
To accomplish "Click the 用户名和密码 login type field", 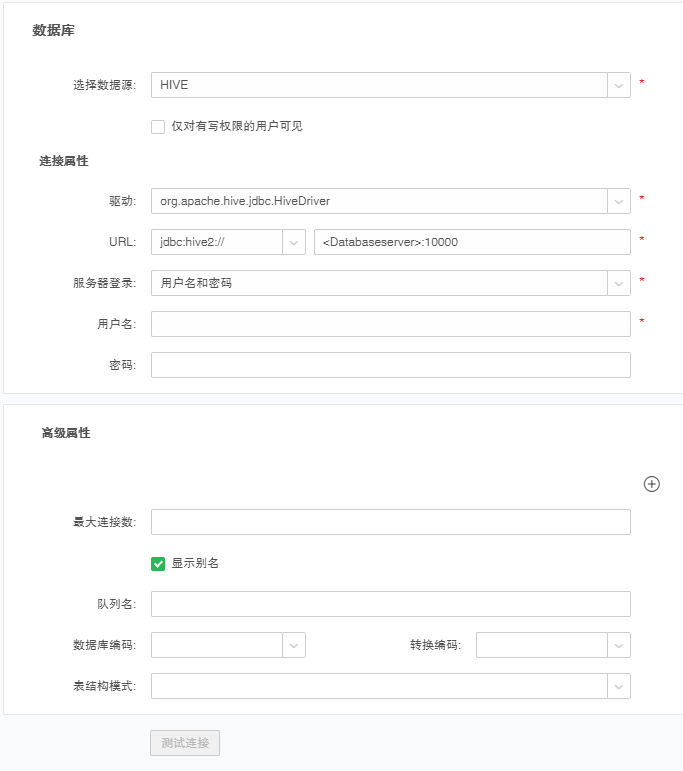I will click(378, 283).
